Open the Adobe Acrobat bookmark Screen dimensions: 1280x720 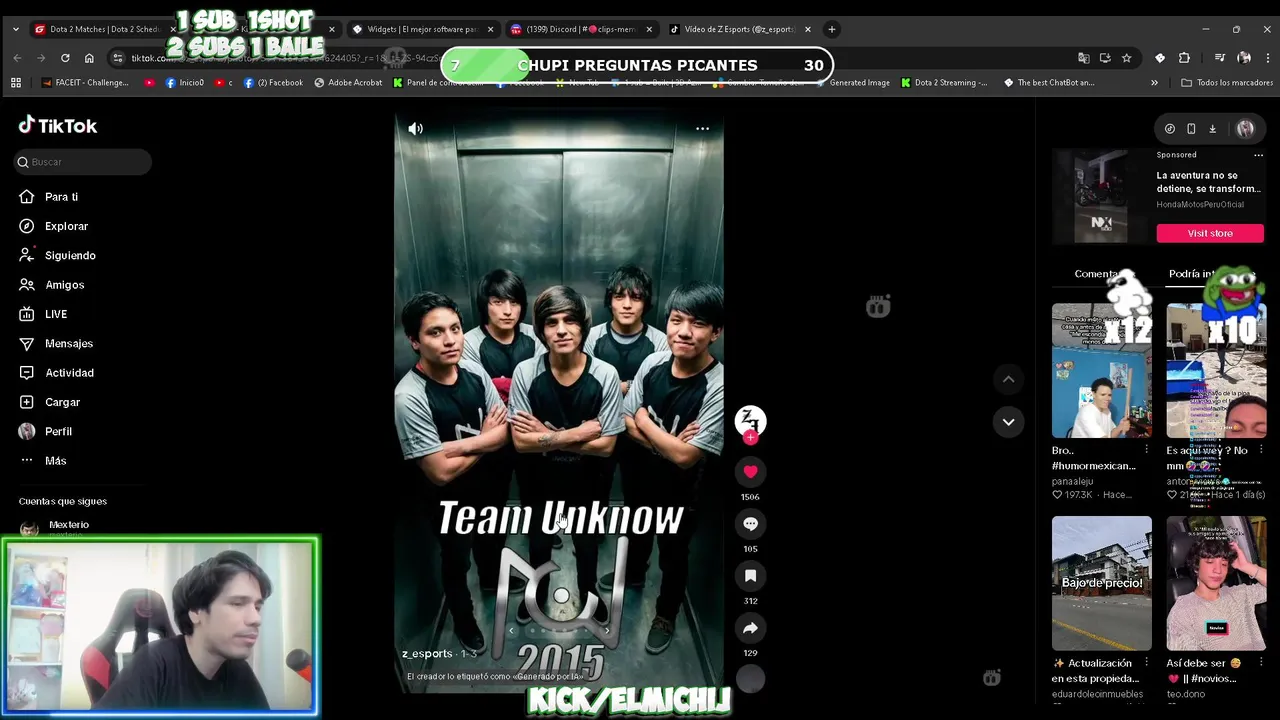pos(348,83)
